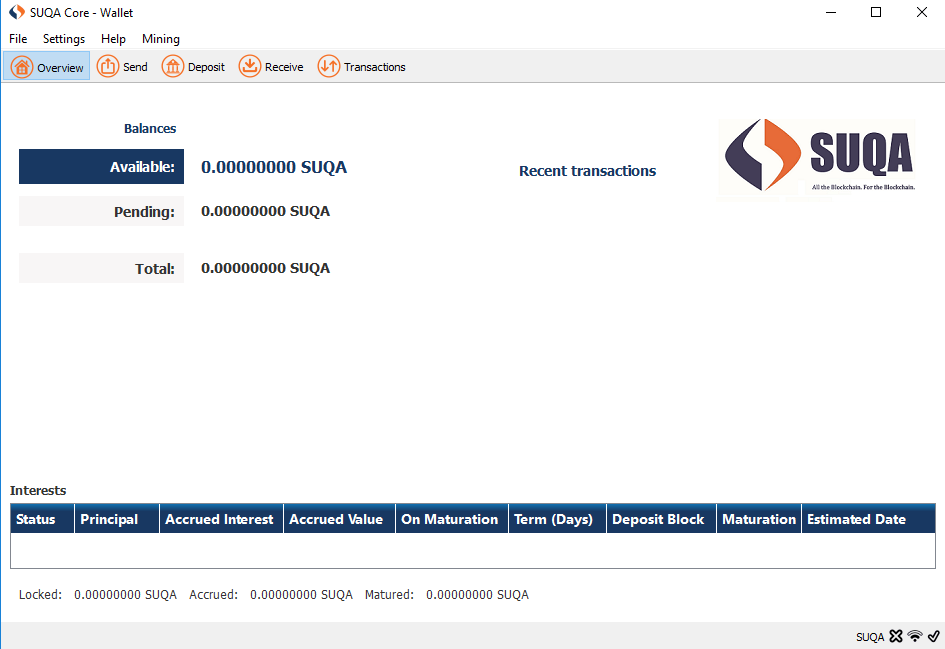Open the Mining menu

click(x=160, y=39)
